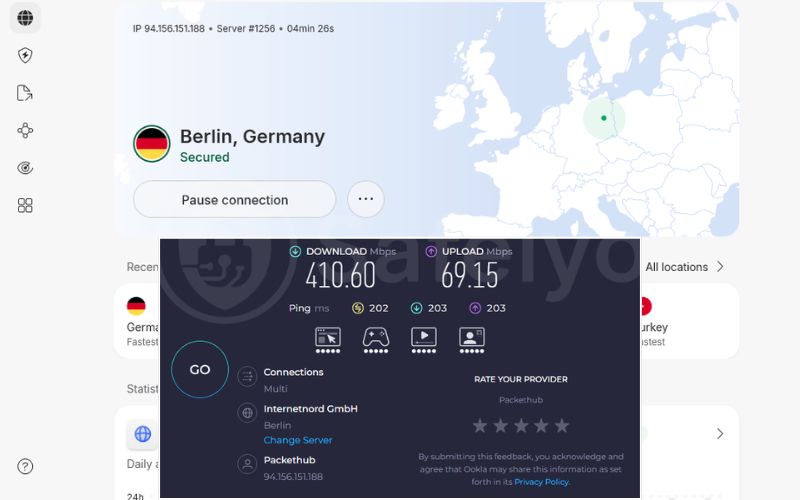This screenshot has width=800, height=500.
Task: Click the 94.156.151.188 address under Packethub
Action: pos(293,477)
